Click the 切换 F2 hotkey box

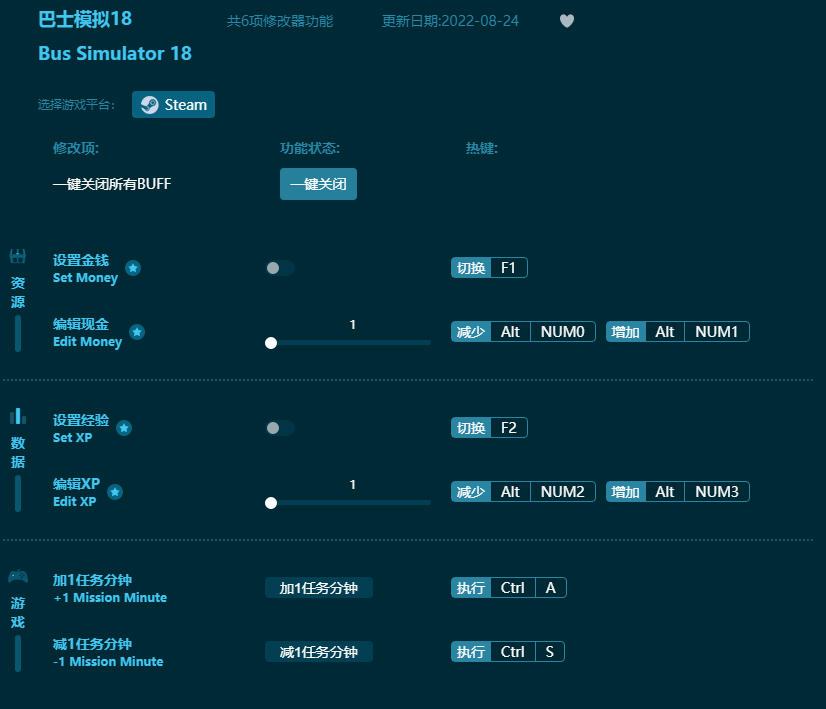[x=489, y=428]
